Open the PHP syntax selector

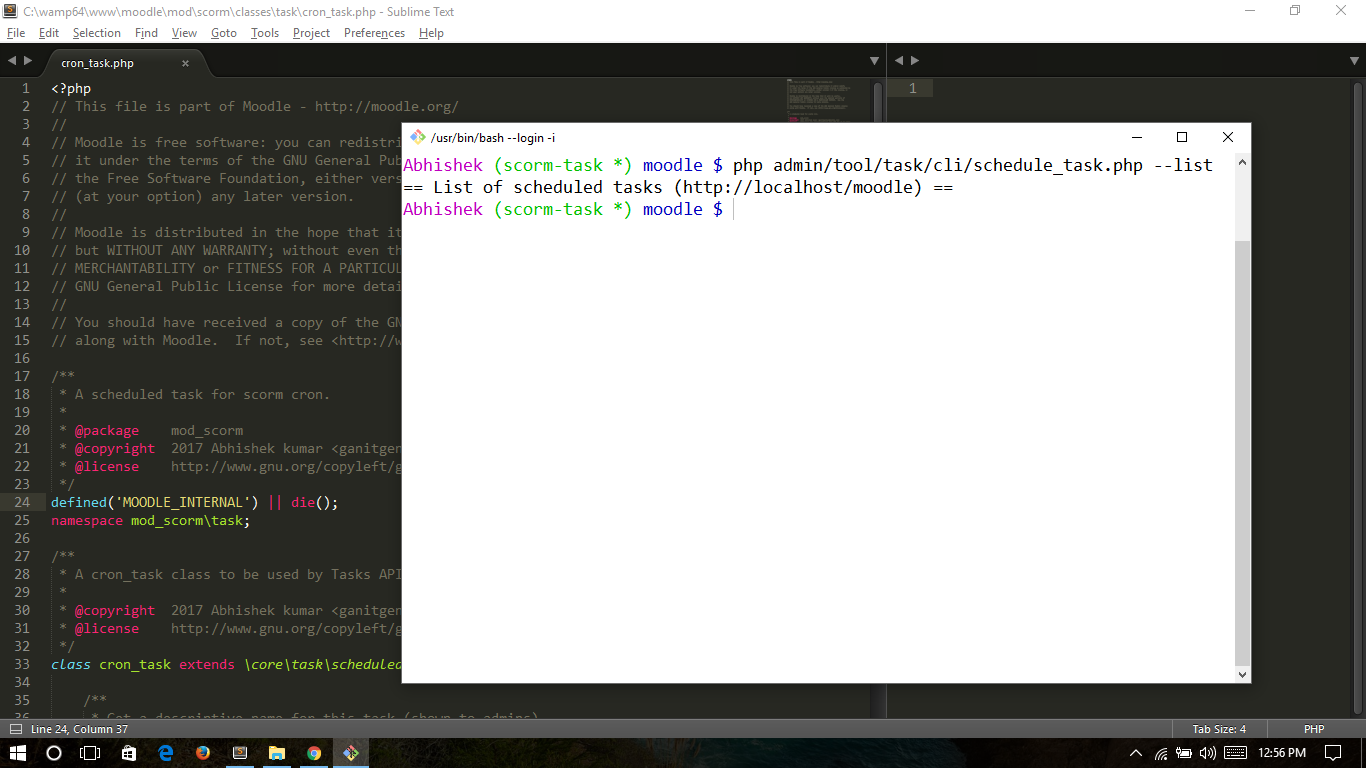[1314, 729]
